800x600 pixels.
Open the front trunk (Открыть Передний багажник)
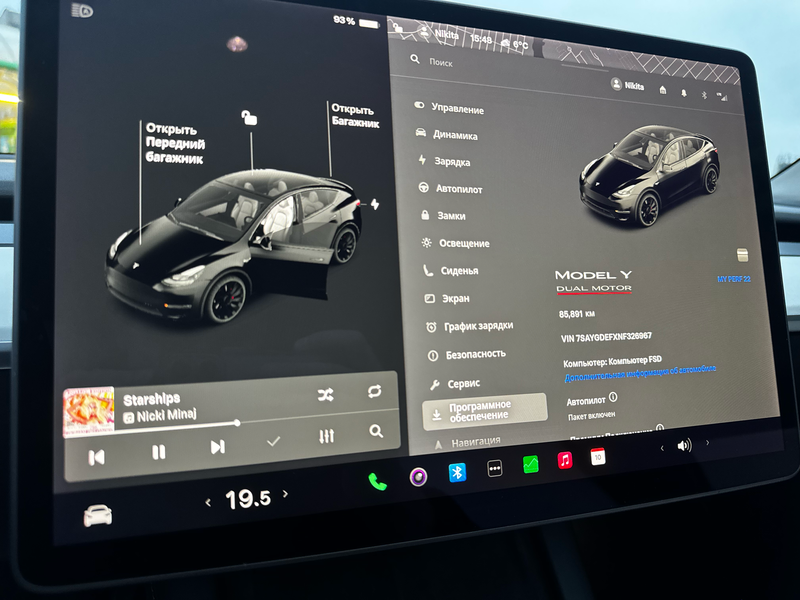pyautogui.click(x=175, y=143)
